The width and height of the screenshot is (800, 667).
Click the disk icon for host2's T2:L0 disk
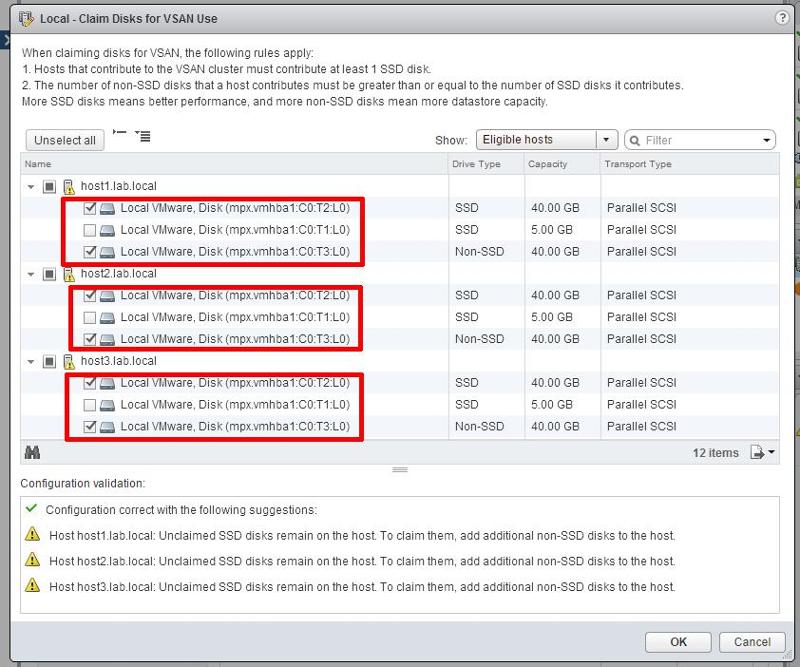tap(107, 295)
